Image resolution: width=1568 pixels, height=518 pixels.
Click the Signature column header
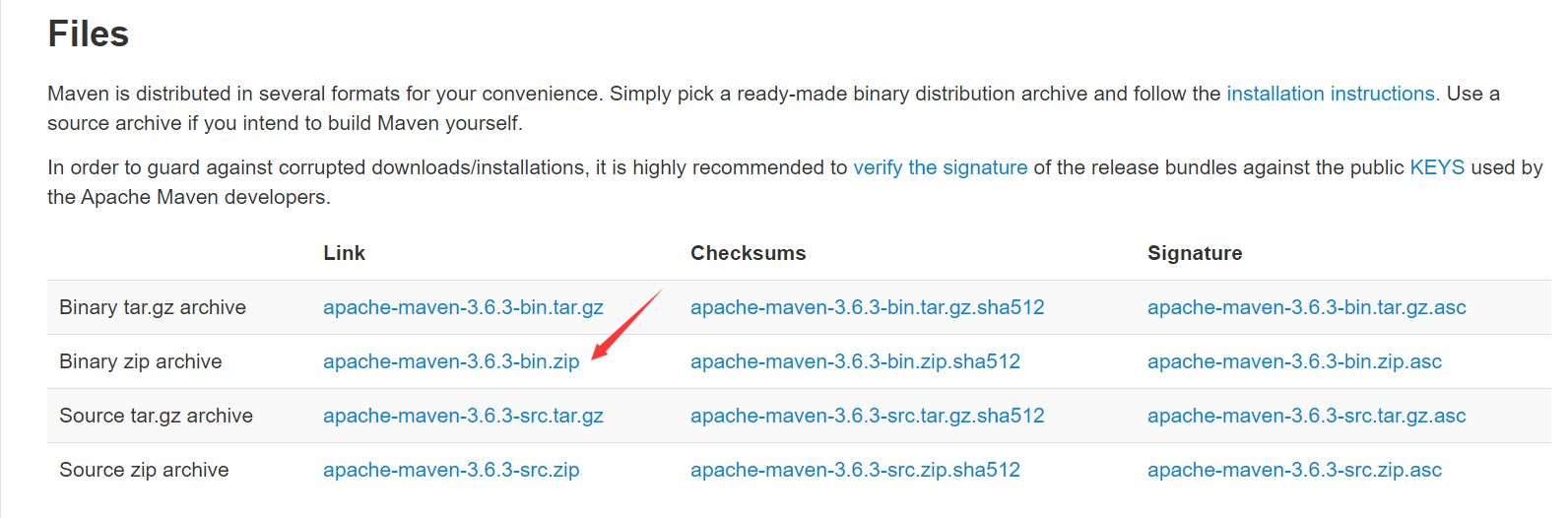[1195, 253]
